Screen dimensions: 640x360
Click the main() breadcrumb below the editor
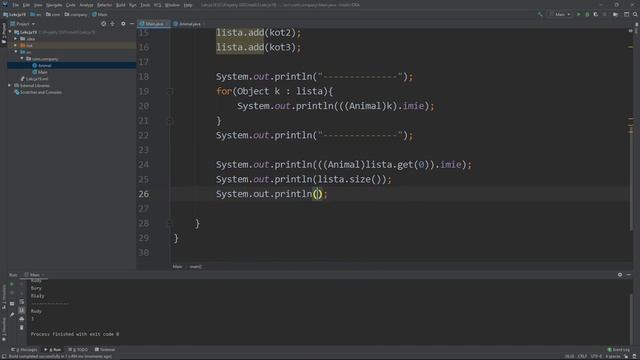click(196, 267)
